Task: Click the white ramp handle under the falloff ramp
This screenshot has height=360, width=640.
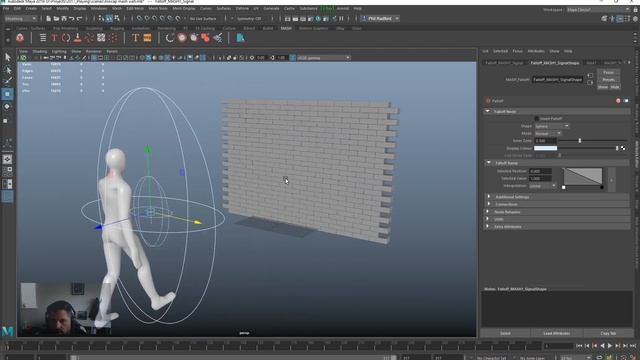Action: coord(564,187)
